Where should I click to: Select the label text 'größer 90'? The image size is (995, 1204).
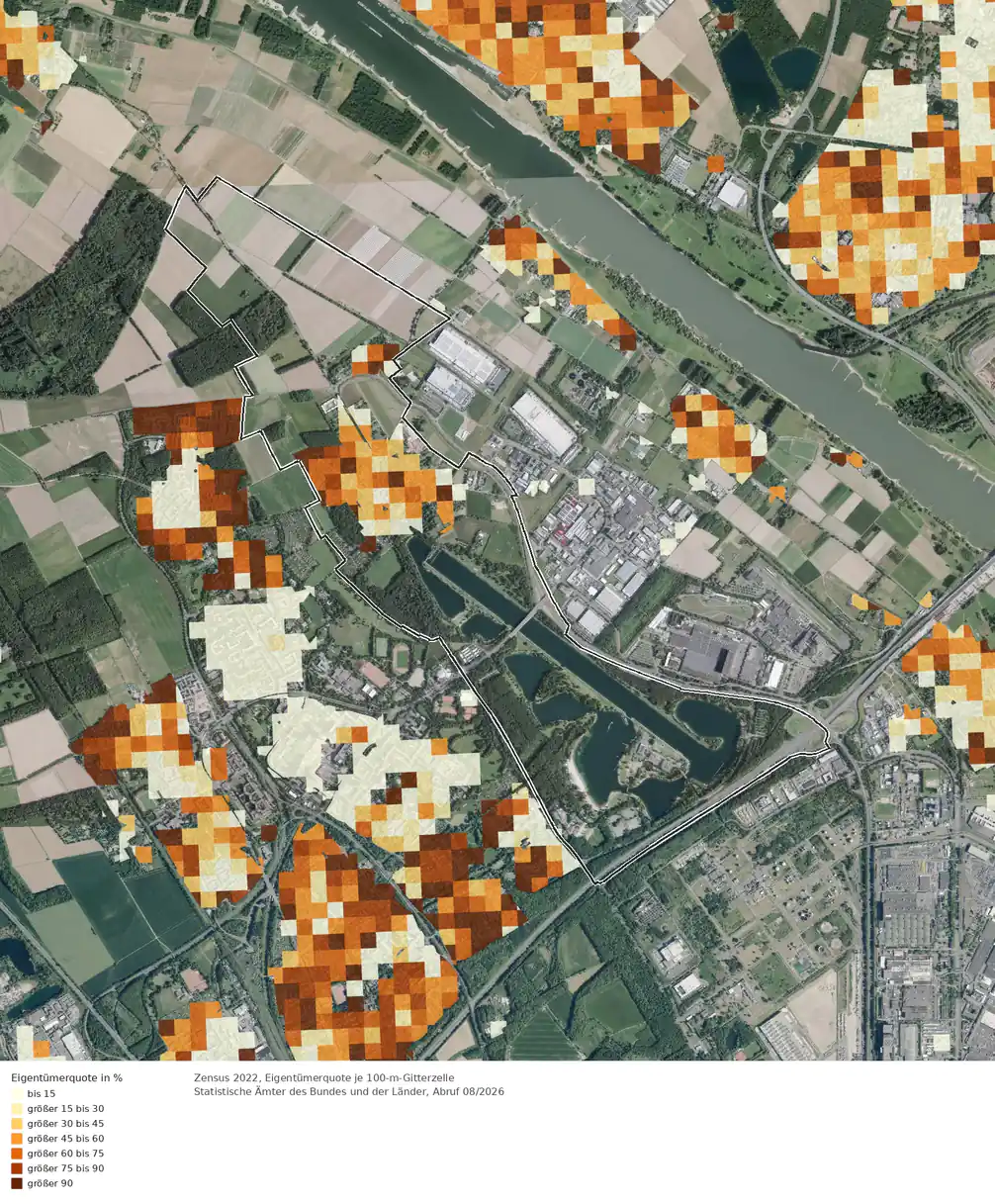click(x=50, y=1183)
